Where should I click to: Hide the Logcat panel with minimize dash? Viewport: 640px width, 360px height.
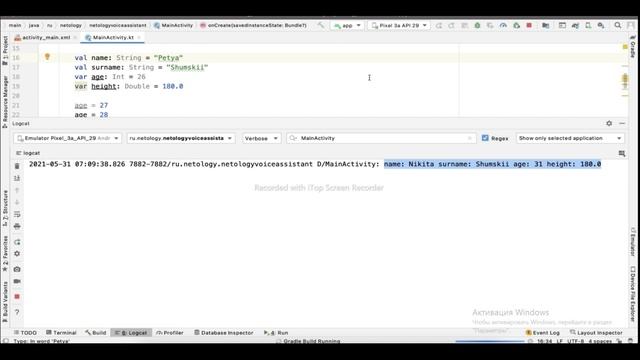point(622,123)
